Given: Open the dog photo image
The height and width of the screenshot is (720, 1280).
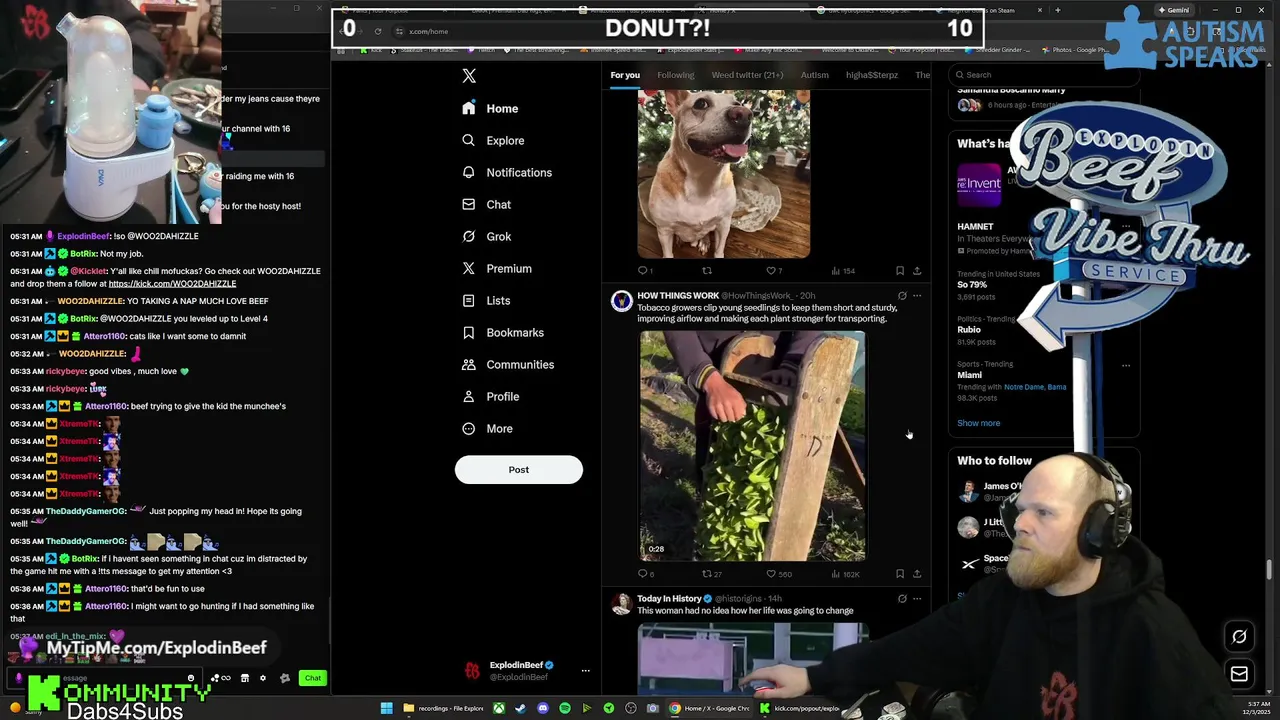Looking at the screenshot, I should click(x=723, y=173).
